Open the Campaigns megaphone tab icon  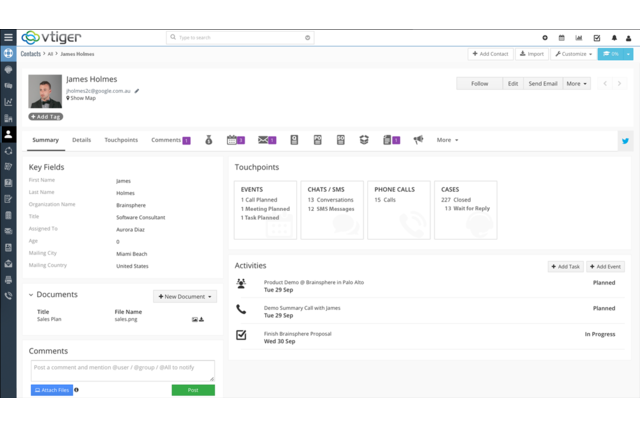tap(418, 140)
